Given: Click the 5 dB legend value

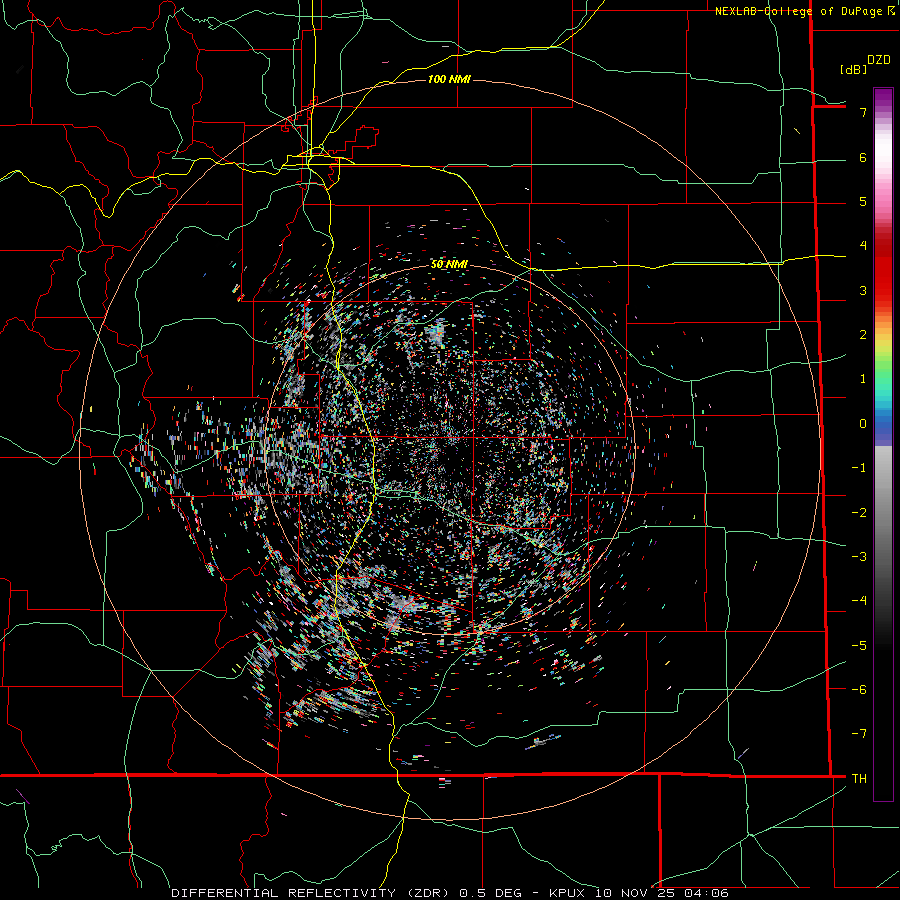Looking at the screenshot, I should click(x=863, y=201).
